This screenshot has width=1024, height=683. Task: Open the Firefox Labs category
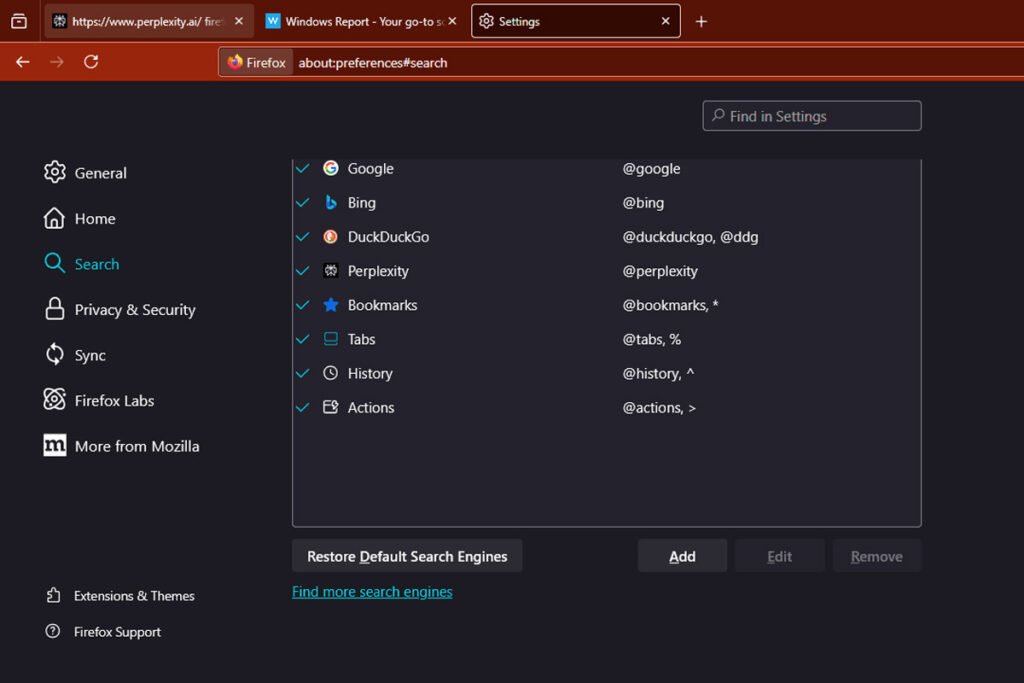point(99,400)
